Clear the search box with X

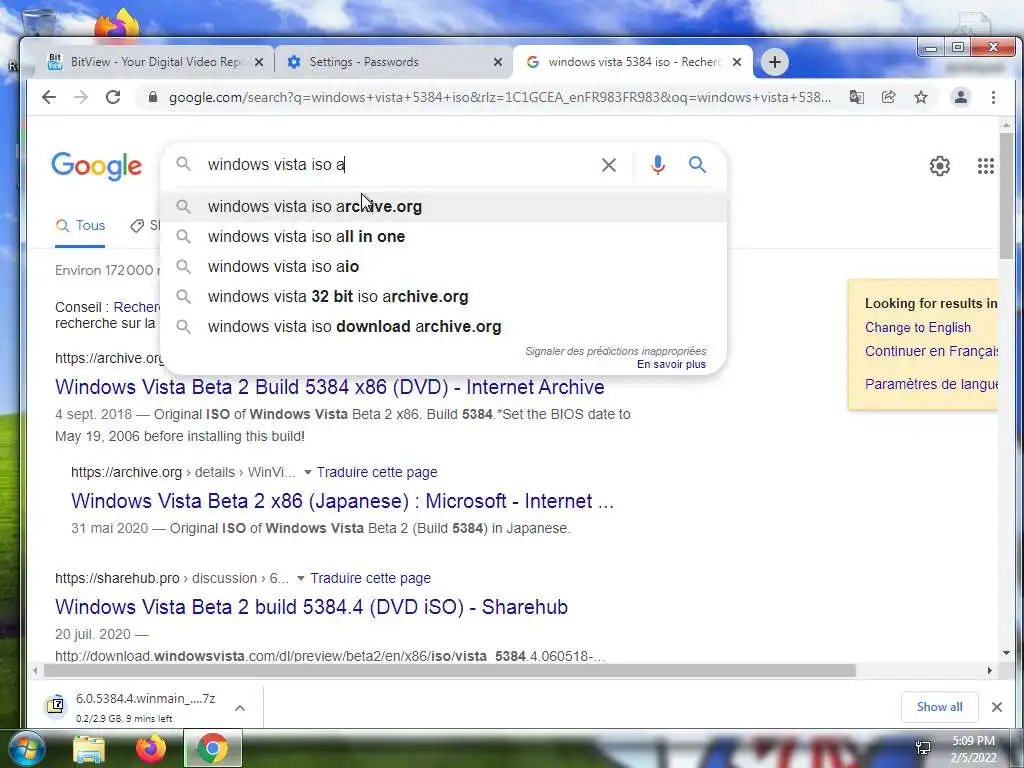pyautogui.click(x=609, y=165)
